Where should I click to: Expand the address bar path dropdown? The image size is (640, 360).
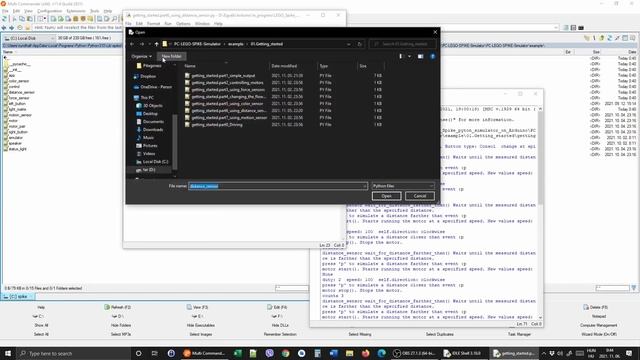pyautogui.click(x=348, y=44)
